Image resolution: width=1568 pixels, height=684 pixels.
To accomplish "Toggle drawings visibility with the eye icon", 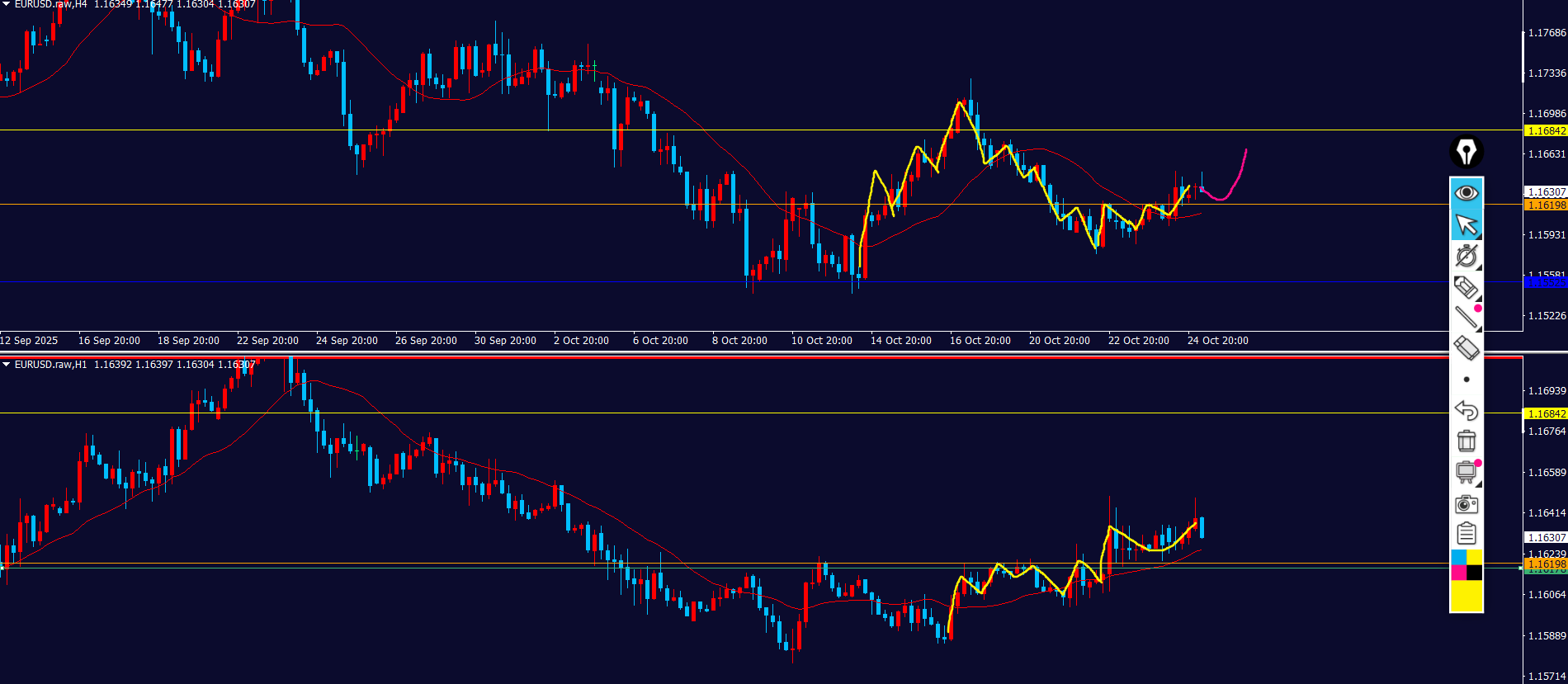I will (x=1466, y=193).
